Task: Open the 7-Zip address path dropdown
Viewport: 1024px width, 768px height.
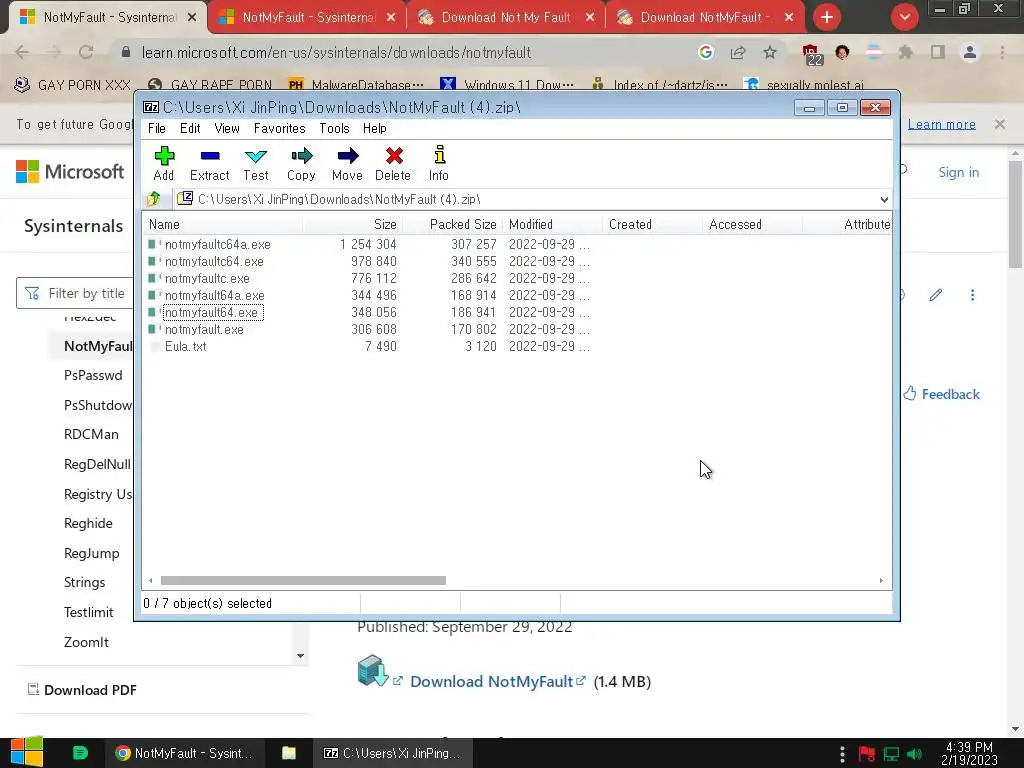Action: point(884,199)
